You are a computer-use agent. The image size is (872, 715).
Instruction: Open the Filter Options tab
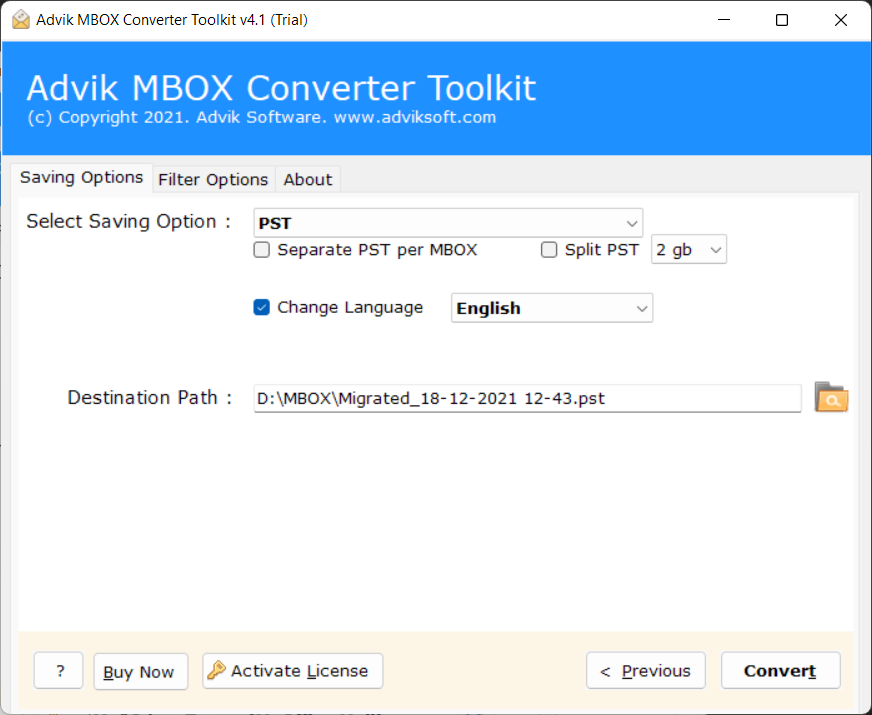213,180
